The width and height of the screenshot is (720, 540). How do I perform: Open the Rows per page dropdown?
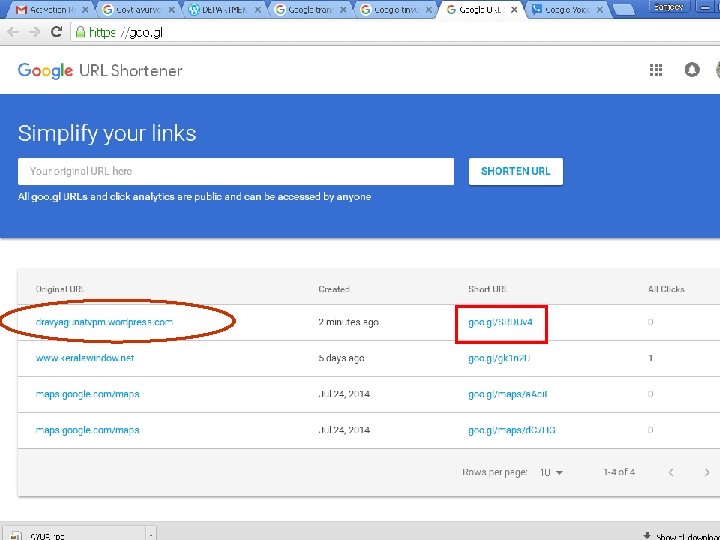551,472
